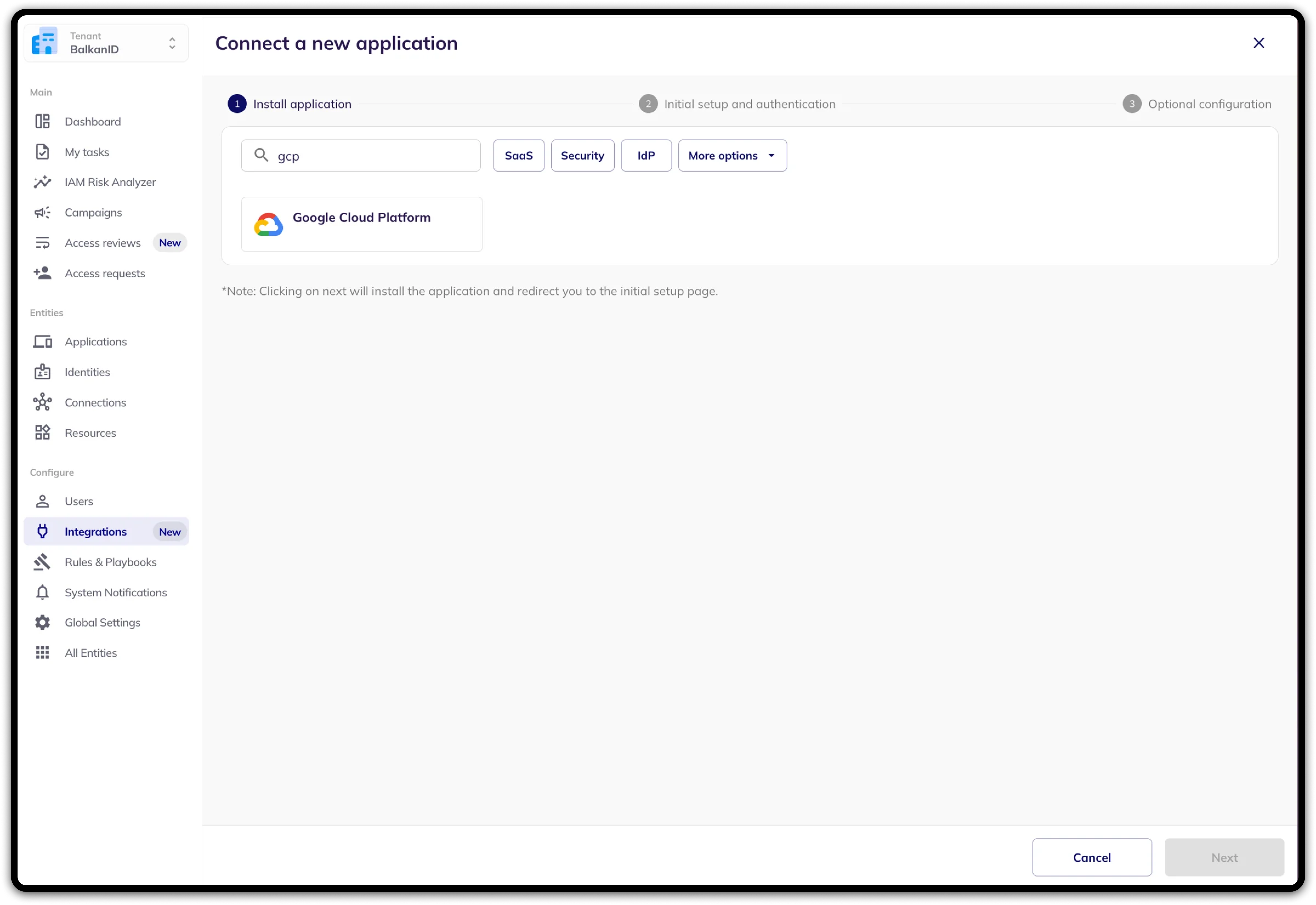Click the Campaigns megaphone icon
The width and height of the screenshot is (1316, 905).
42,213
